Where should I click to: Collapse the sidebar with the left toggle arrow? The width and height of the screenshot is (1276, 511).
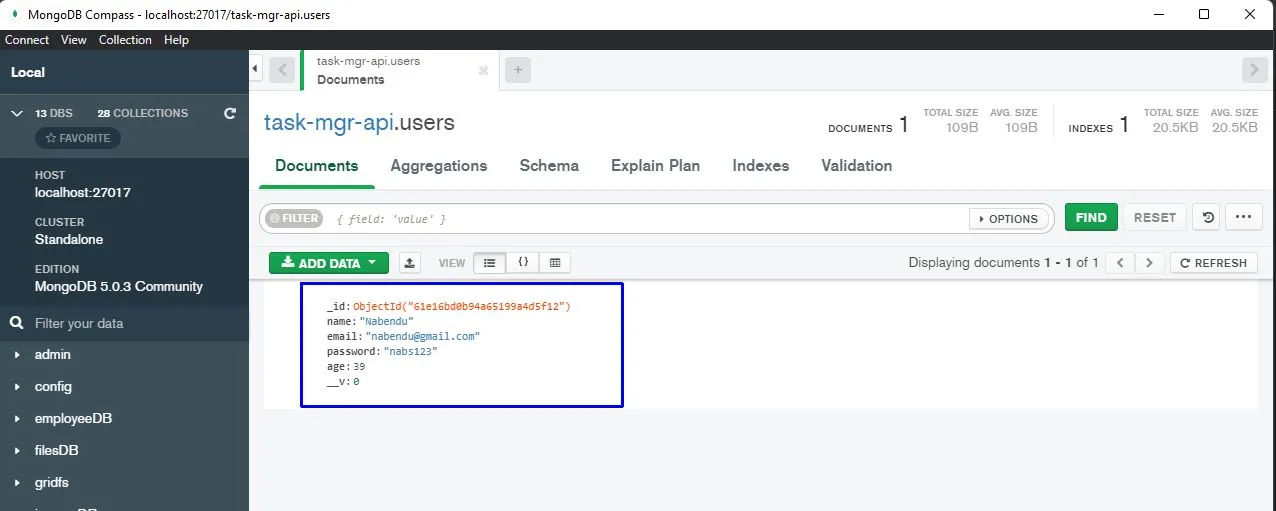[x=255, y=69]
